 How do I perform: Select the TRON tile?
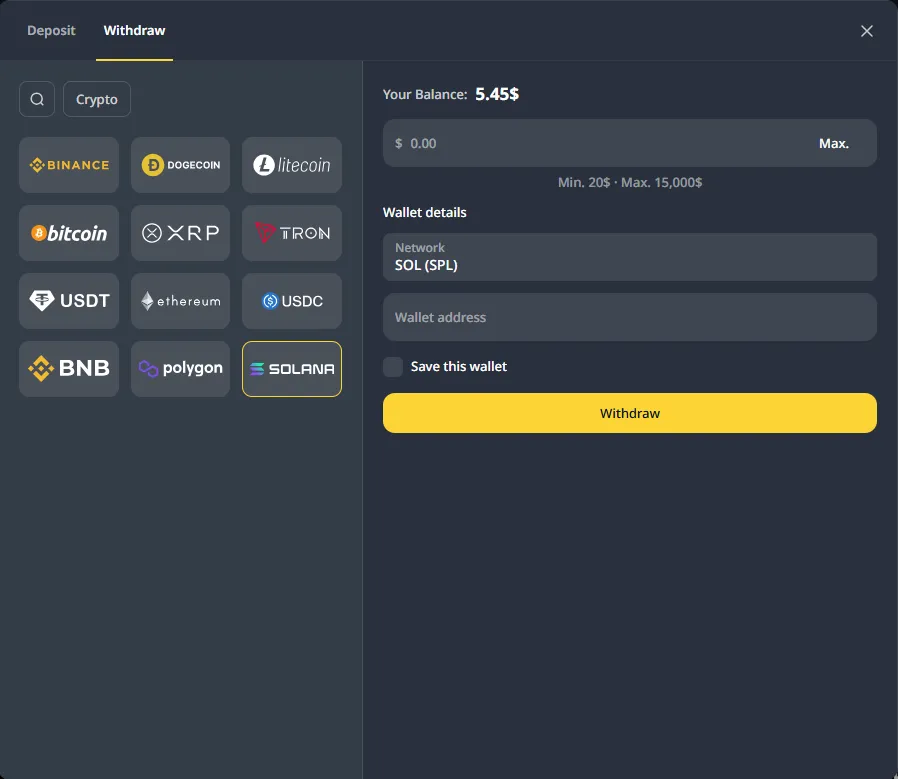(292, 233)
